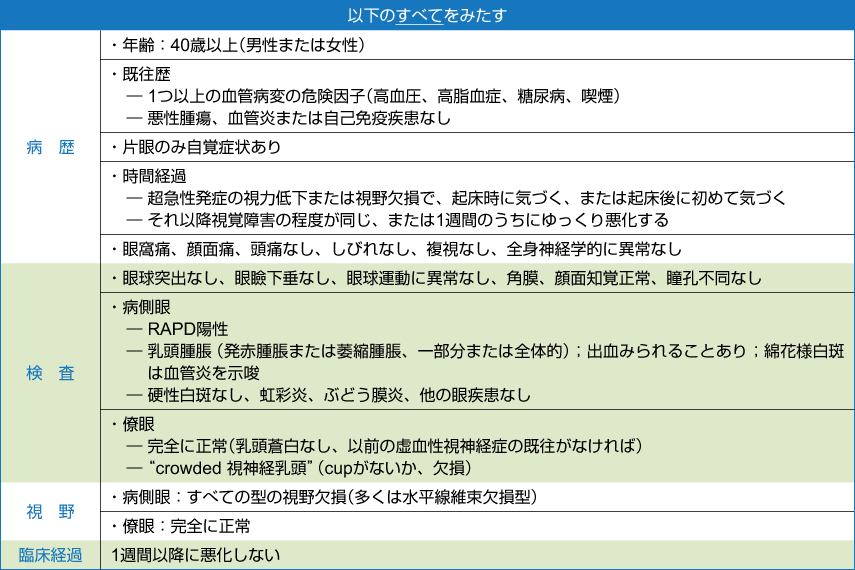Select the 臨床経過 row label
This screenshot has width=855, height=570.
[x=50, y=555]
